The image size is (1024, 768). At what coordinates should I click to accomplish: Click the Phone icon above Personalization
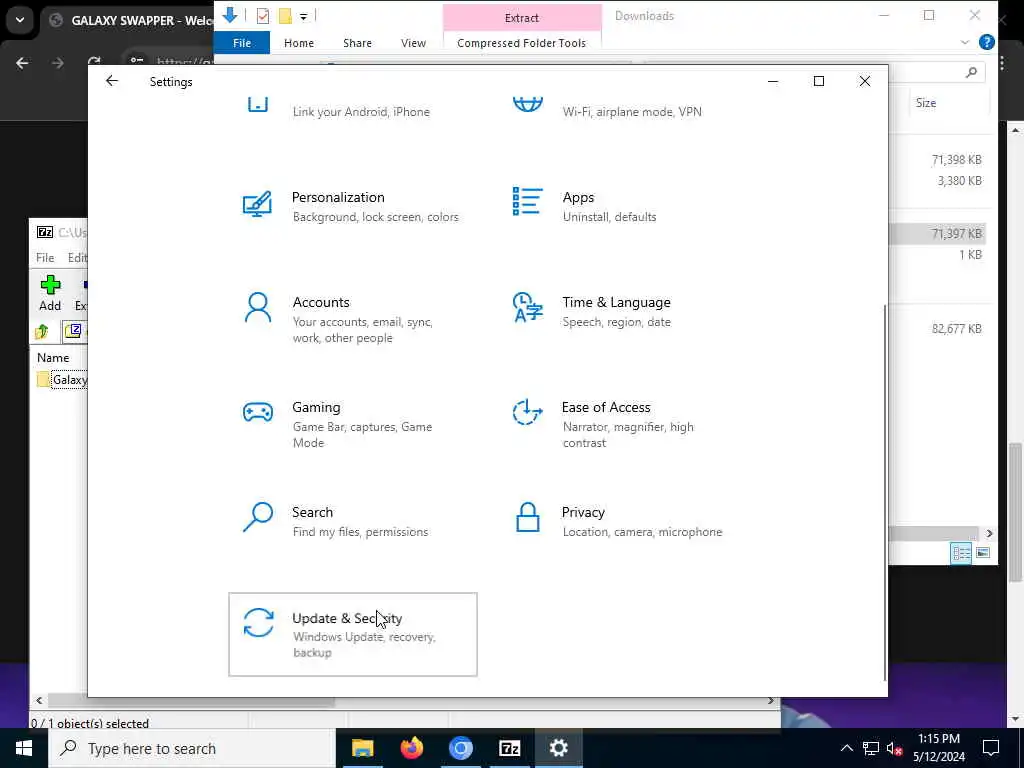point(258,104)
